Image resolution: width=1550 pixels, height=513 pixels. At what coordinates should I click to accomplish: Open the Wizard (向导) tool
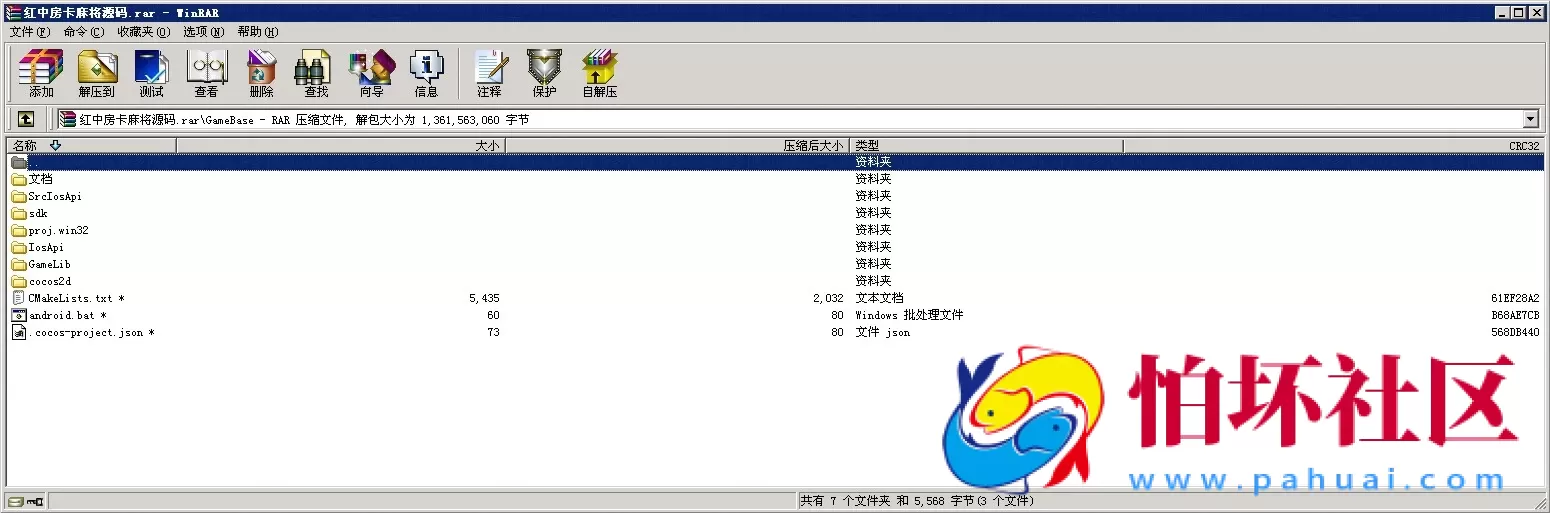[x=371, y=74]
